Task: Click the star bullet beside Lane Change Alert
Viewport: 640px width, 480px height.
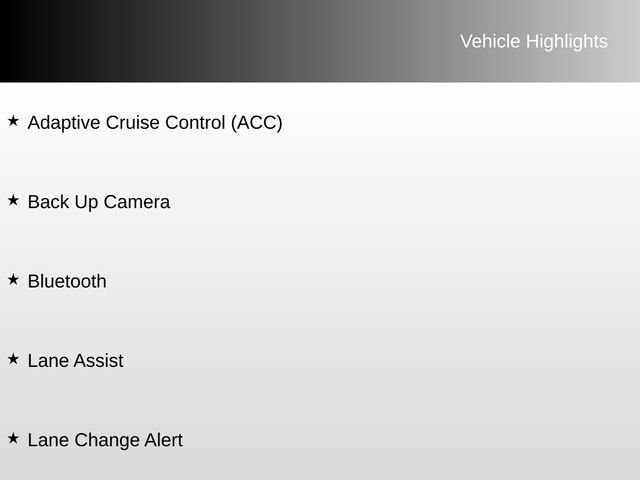Action: (x=13, y=438)
